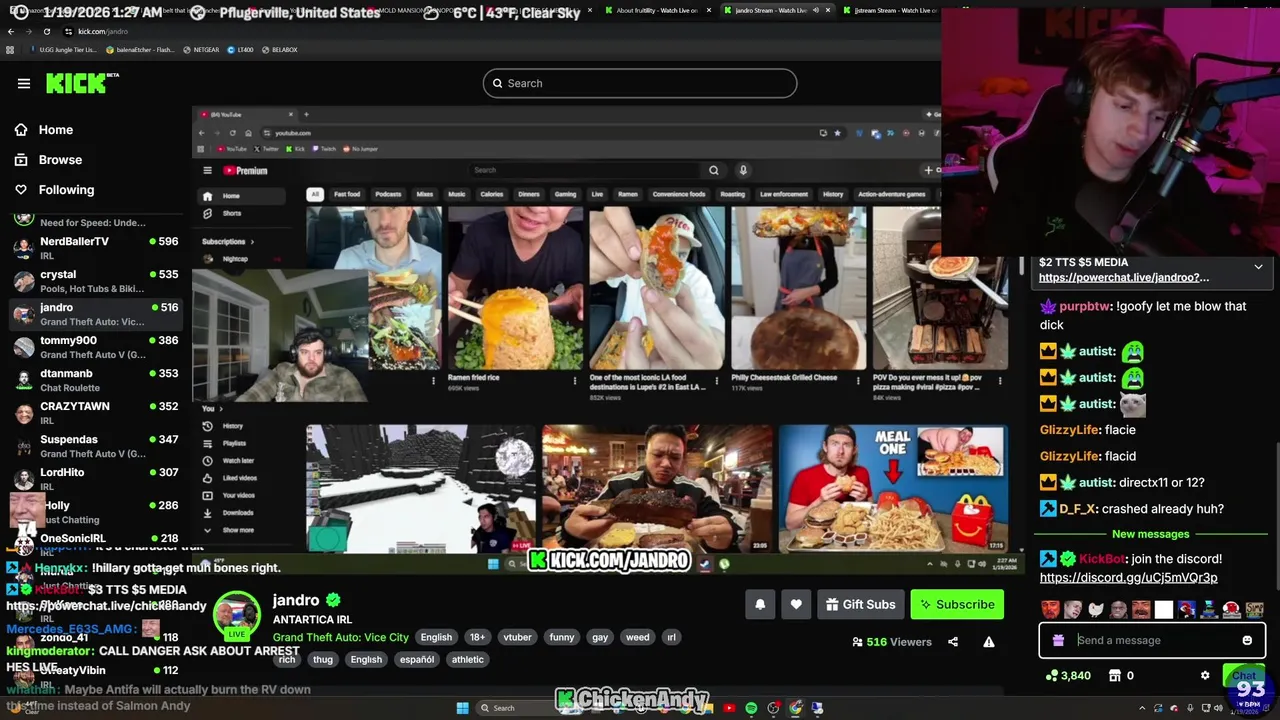Click New messages indicator in chat

coord(1150,534)
